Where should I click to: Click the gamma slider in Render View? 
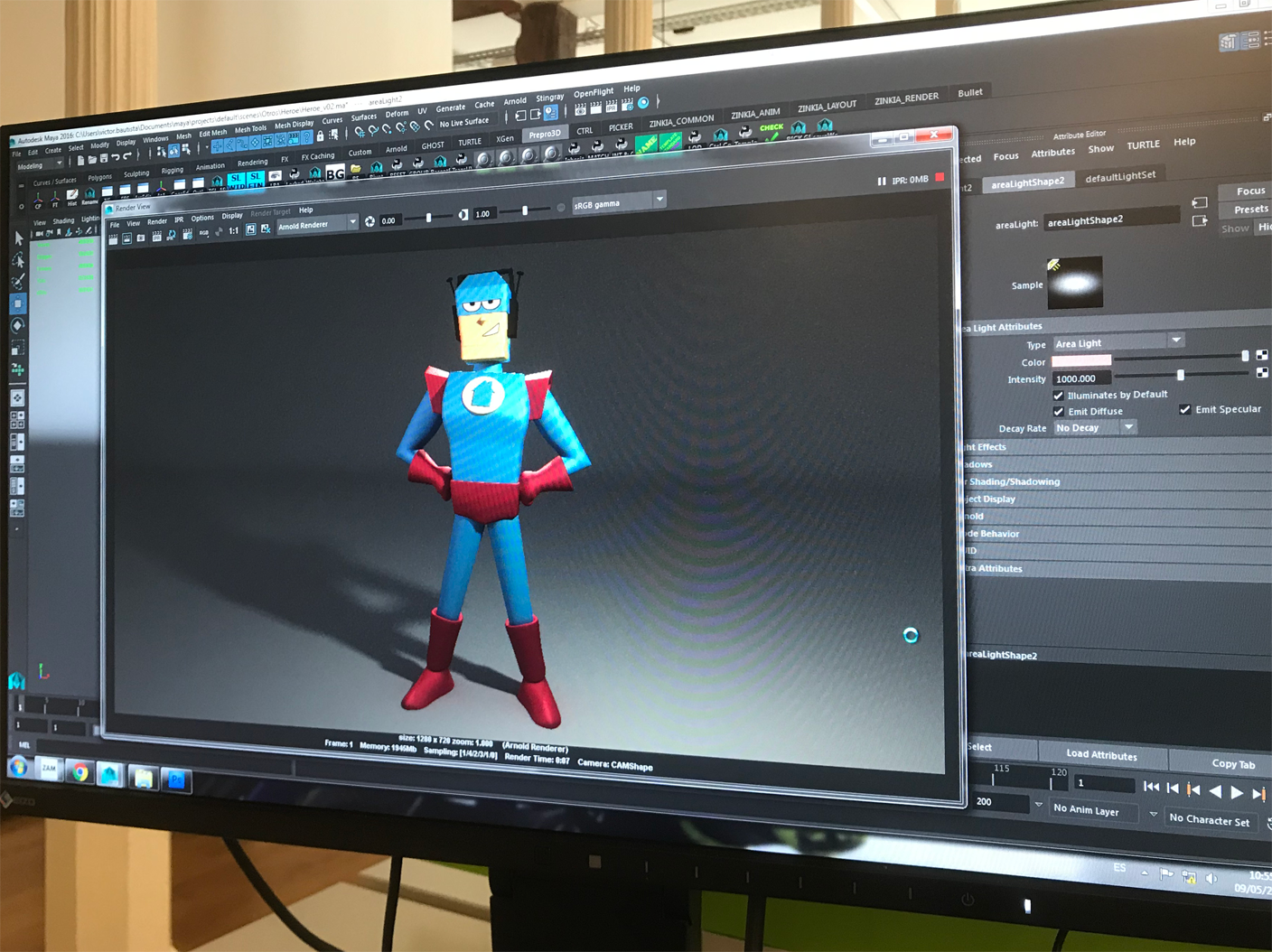(x=525, y=211)
